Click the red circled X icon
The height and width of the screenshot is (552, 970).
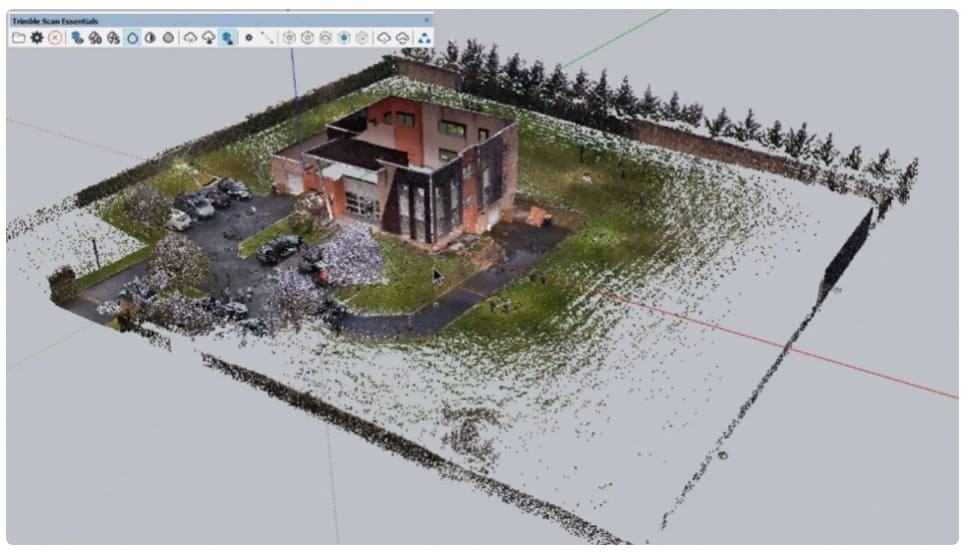point(55,38)
